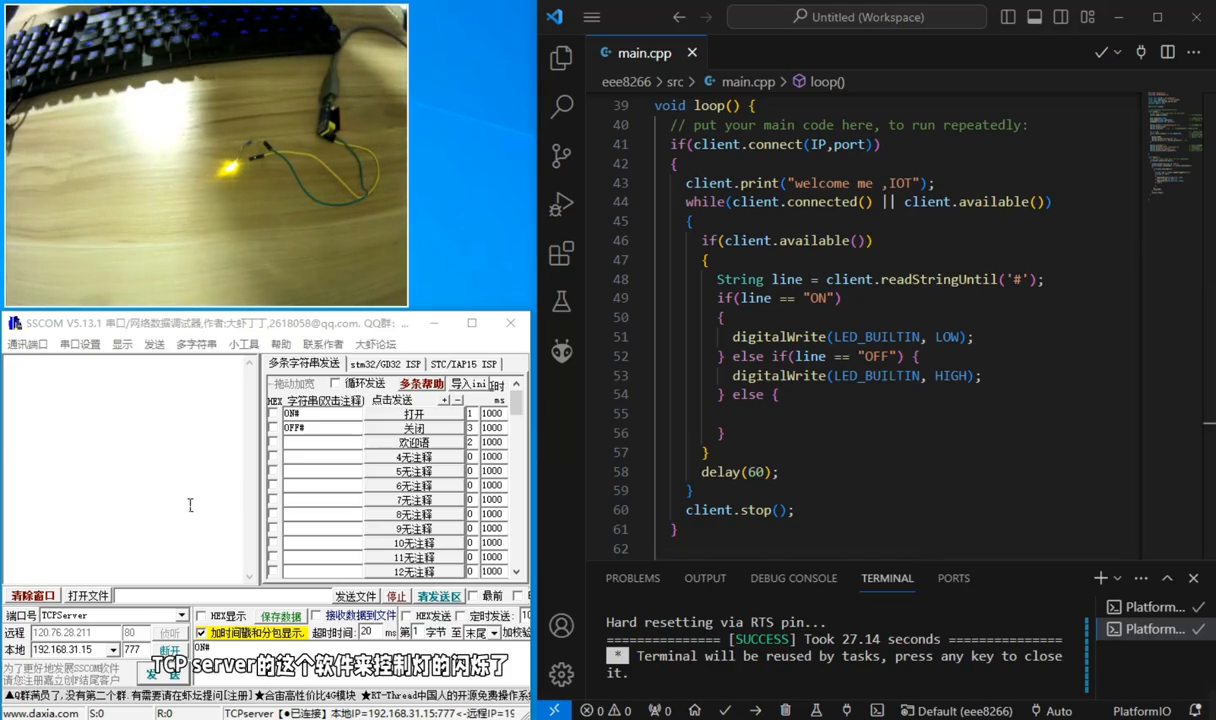Enable the HEX显示 checkbox

tap(201, 617)
